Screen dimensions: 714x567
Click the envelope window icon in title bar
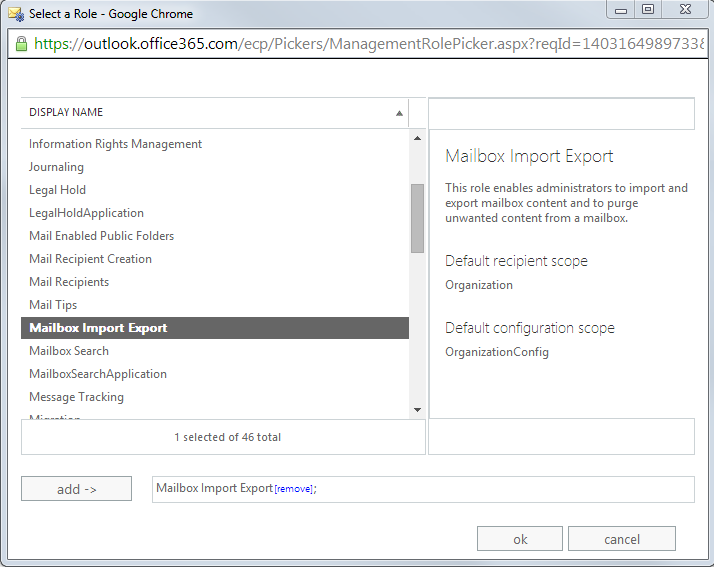point(16,14)
